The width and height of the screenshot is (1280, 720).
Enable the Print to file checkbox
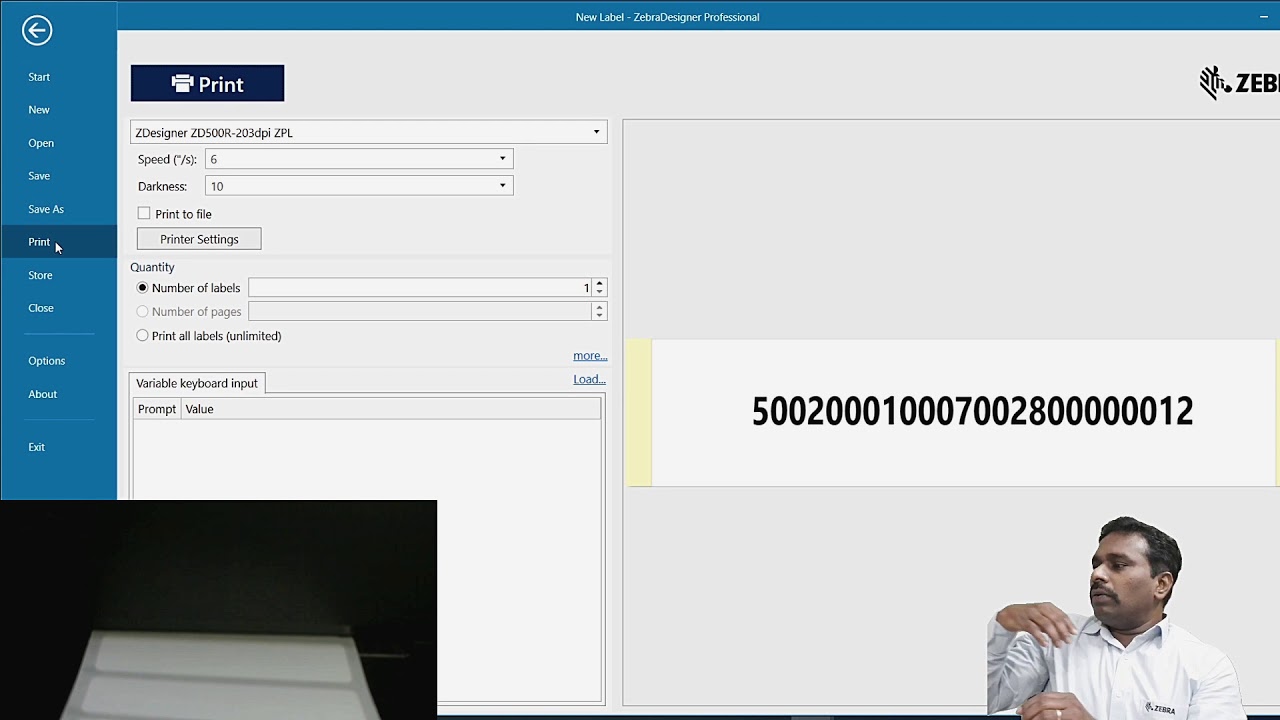pos(144,213)
